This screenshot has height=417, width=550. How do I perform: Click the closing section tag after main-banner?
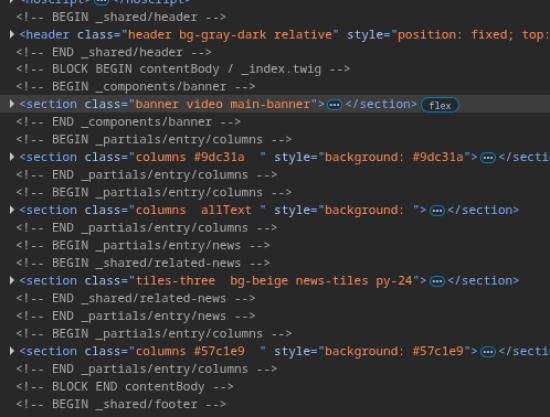[x=381, y=104]
